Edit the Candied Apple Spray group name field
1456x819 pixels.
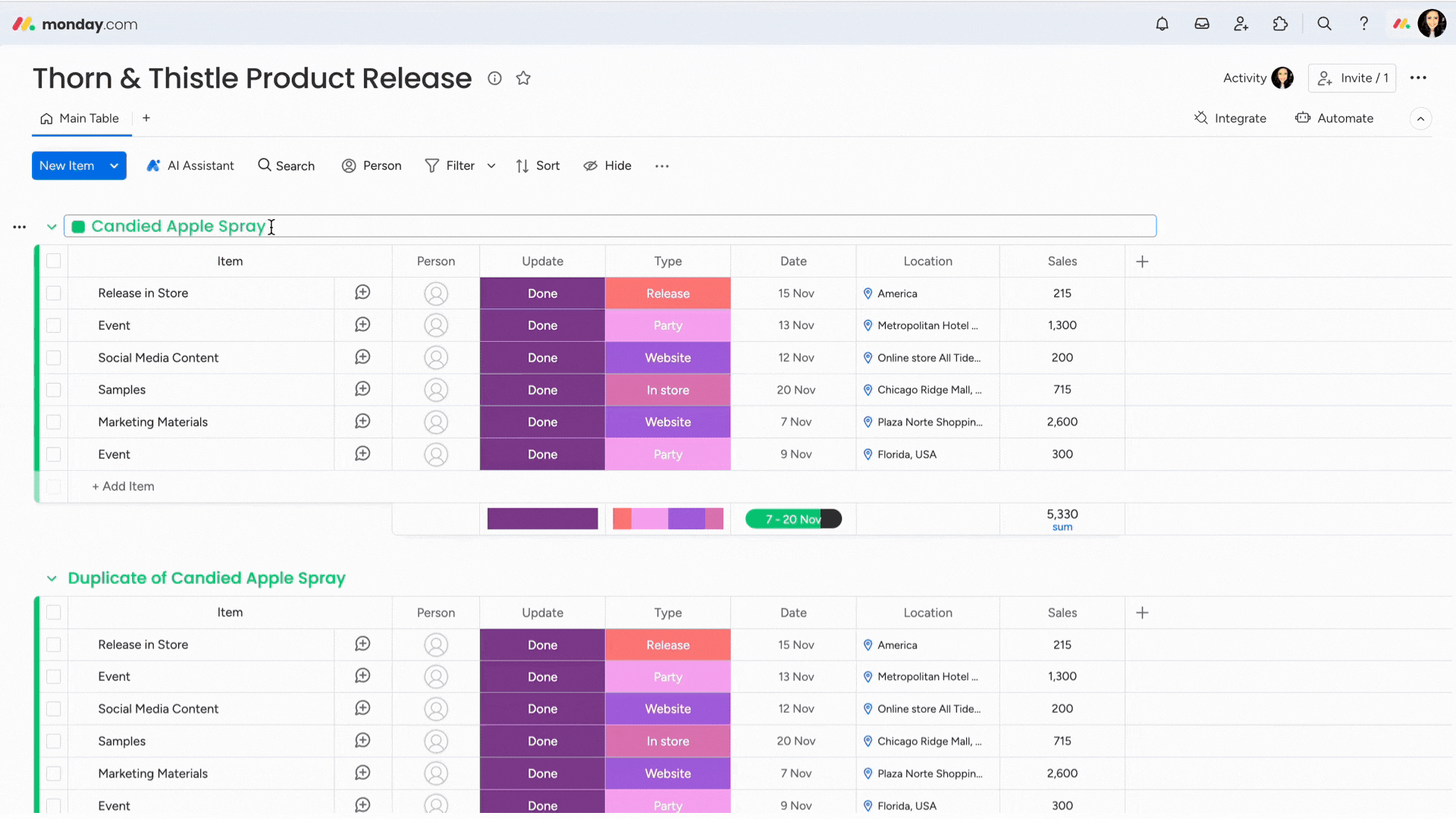[610, 226]
